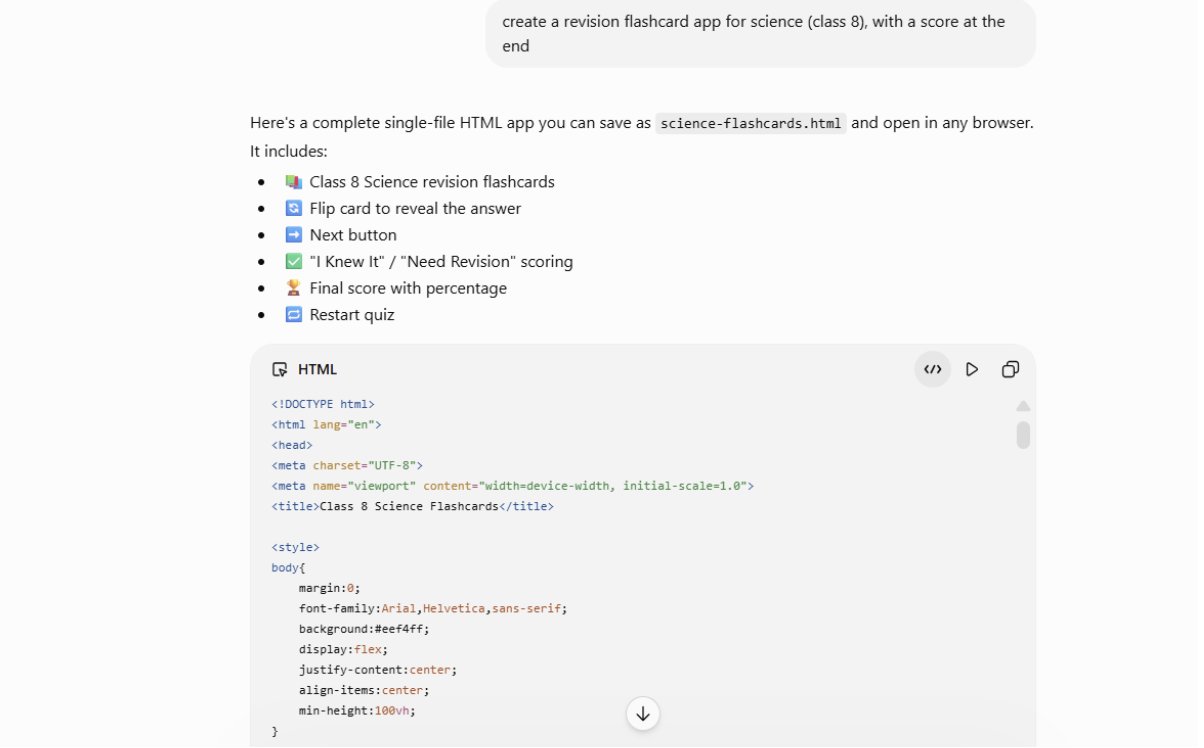Select the science-flashcards.html filename
The height and width of the screenshot is (748, 1204).
coord(751,123)
